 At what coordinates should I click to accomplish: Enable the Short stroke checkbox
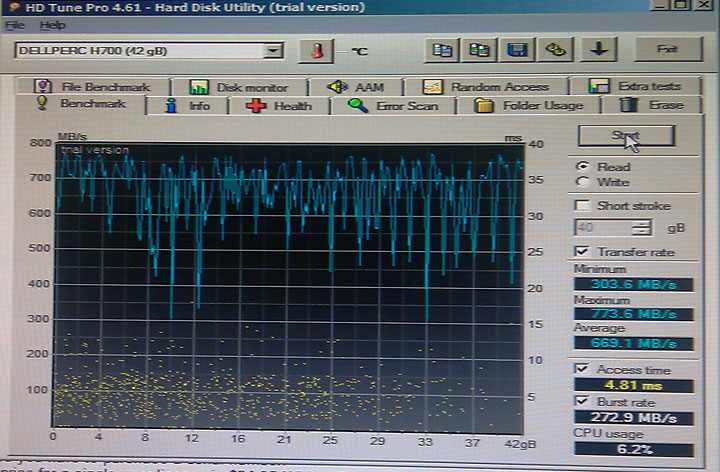582,205
